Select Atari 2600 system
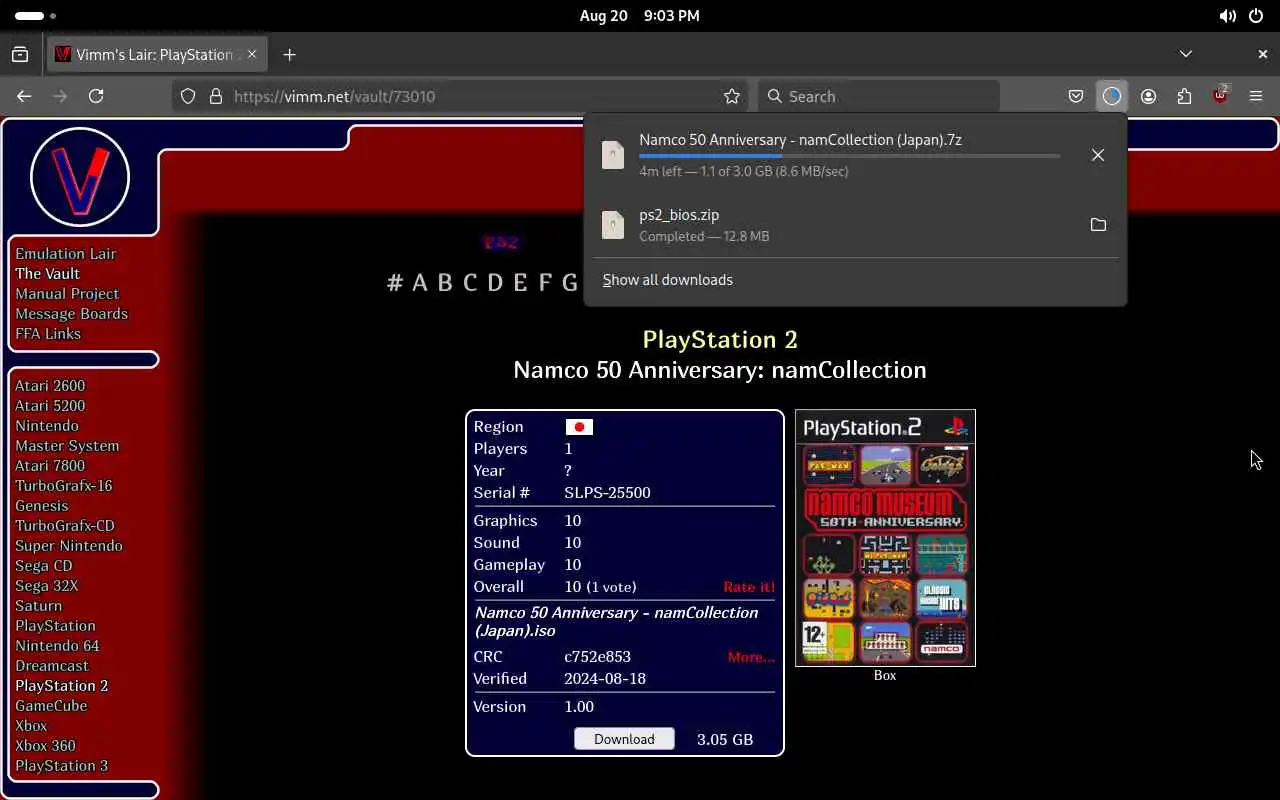This screenshot has height=800, width=1280. pyautogui.click(x=50, y=386)
